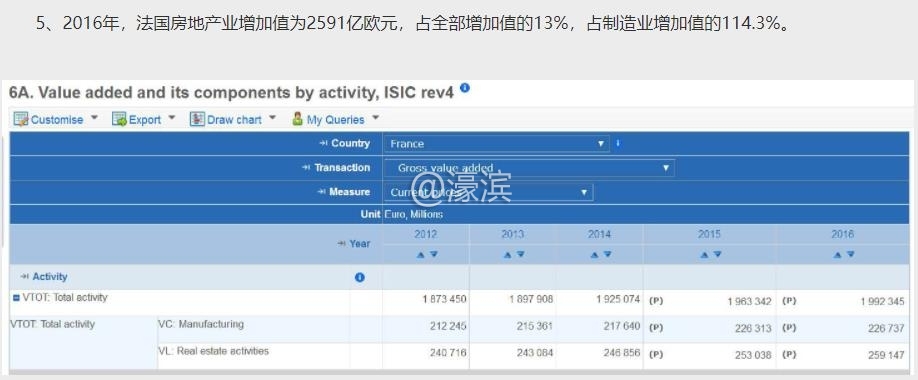Click the Unit value Euro, Millions
This screenshot has height=380, width=918.
click(x=414, y=214)
